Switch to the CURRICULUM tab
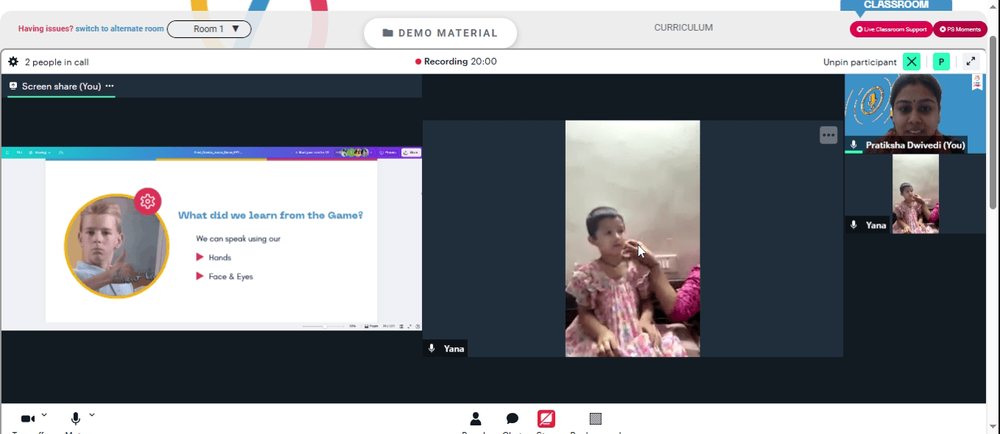The image size is (1000, 434). click(683, 27)
